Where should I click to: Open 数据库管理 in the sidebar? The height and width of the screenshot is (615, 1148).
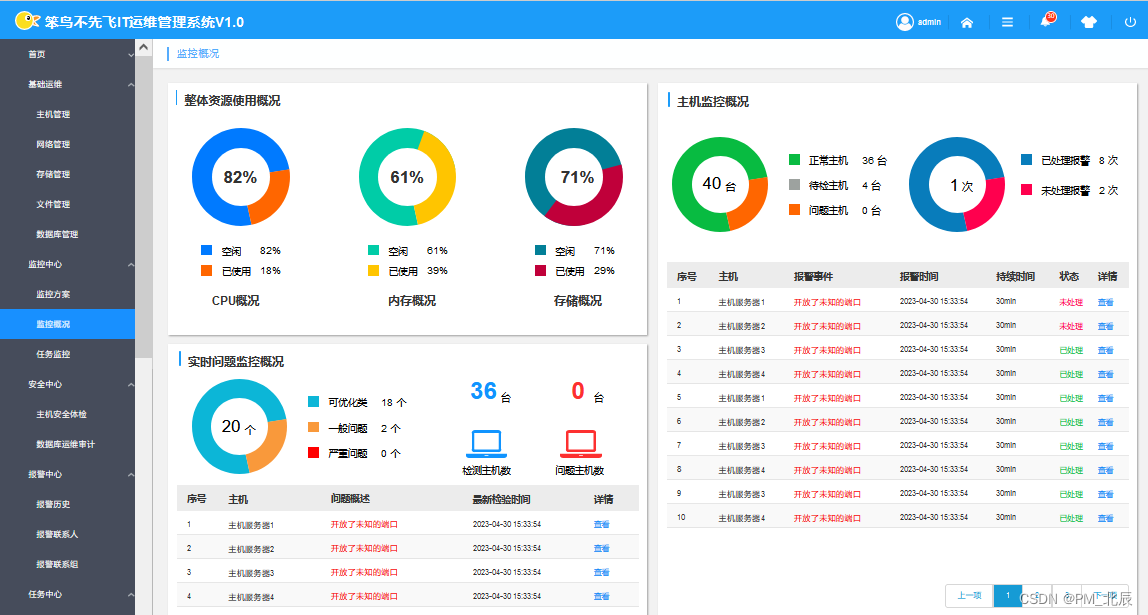point(57,234)
